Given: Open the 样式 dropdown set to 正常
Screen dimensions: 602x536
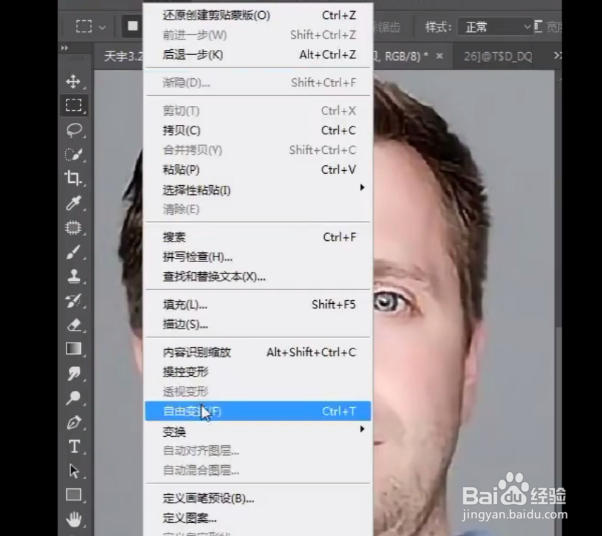Looking at the screenshot, I should tap(496, 27).
